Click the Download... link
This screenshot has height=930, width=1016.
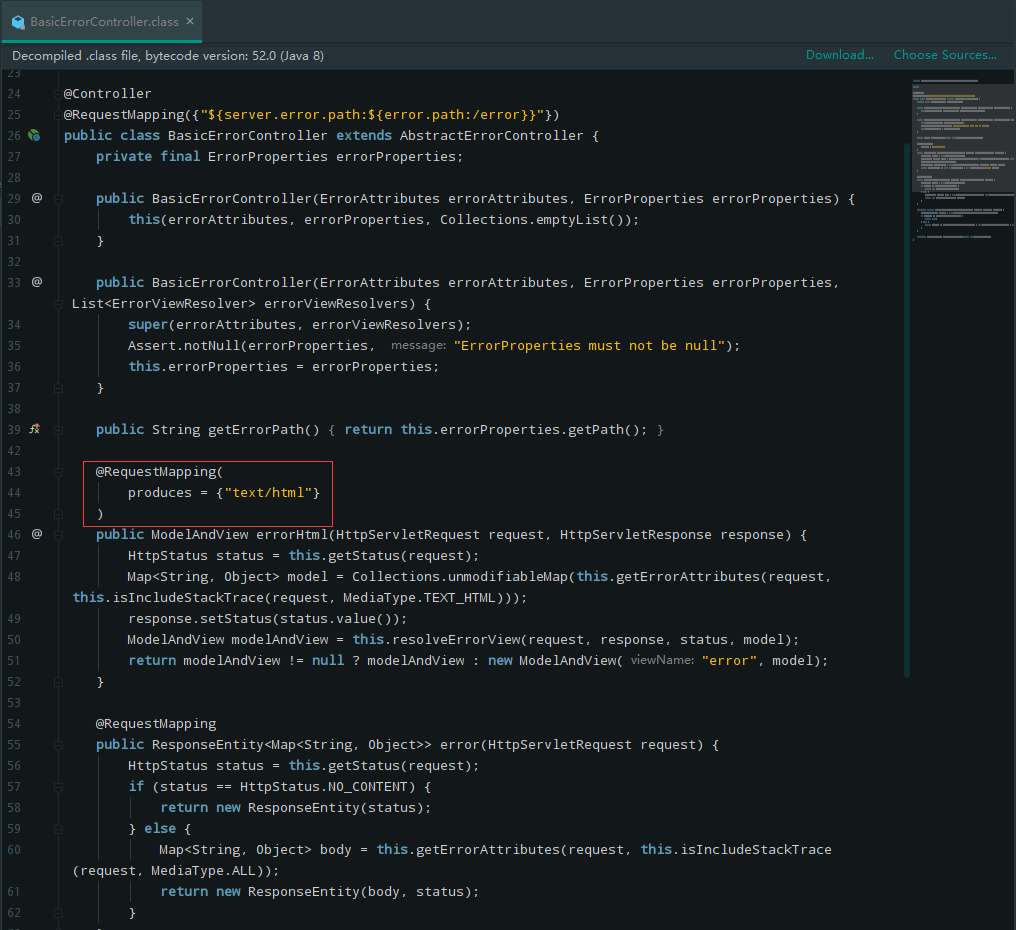[x=839, y=55]
